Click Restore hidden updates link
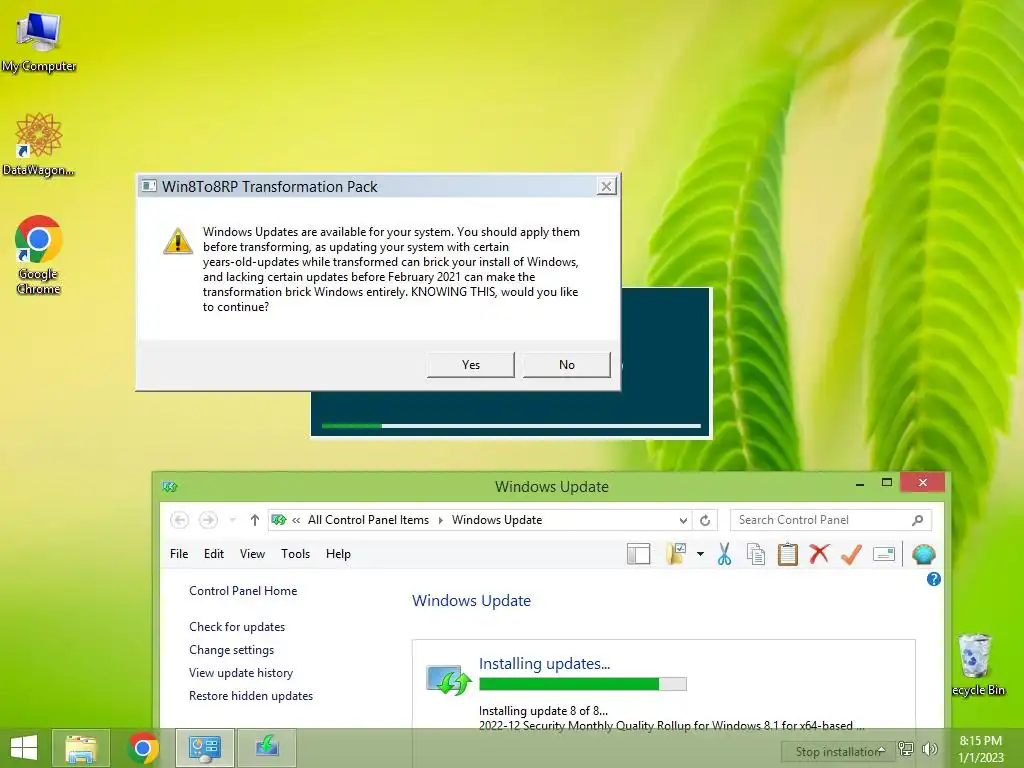Screen dimensions: 1024x768 251,696
